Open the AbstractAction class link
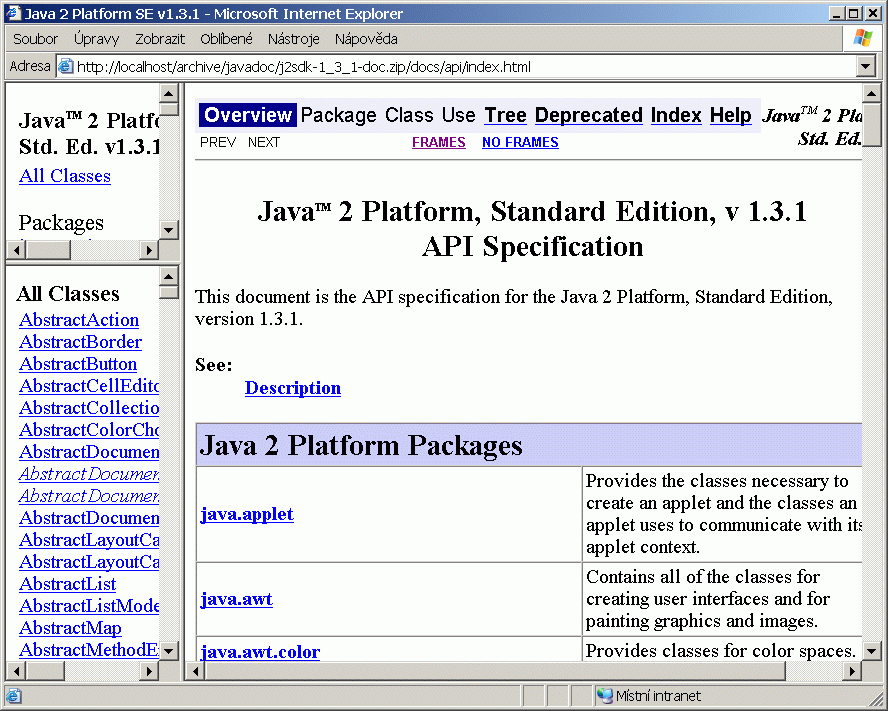The height and width of the screenshot is (711, 888). 79,320
